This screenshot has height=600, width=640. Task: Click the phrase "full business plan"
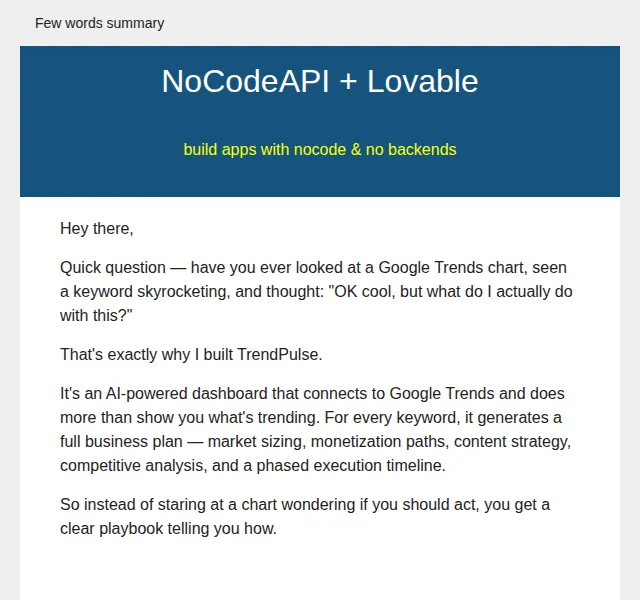click(121, 442)
